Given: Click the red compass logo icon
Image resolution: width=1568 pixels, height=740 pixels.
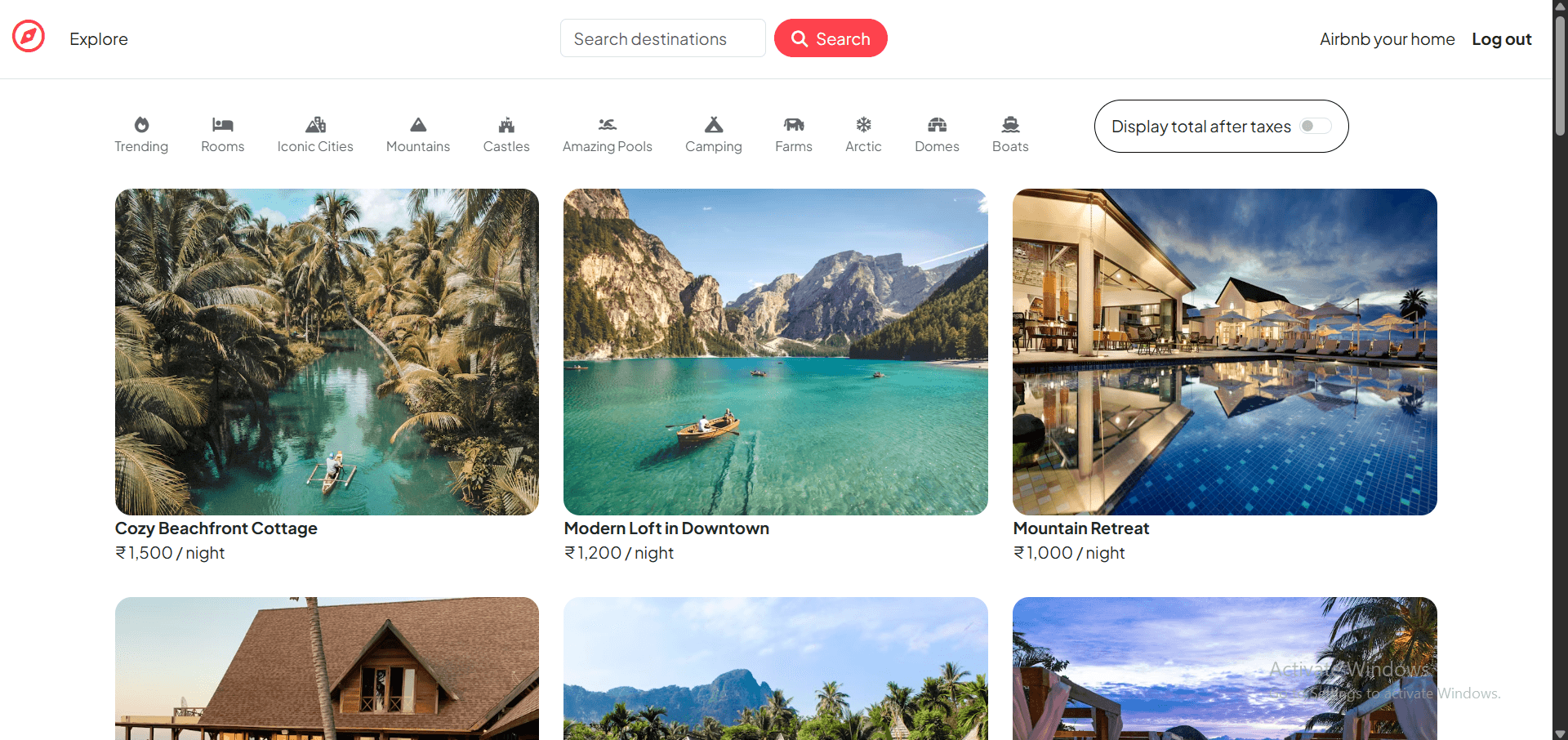Looking at the screenshot, I should [29, 36].
